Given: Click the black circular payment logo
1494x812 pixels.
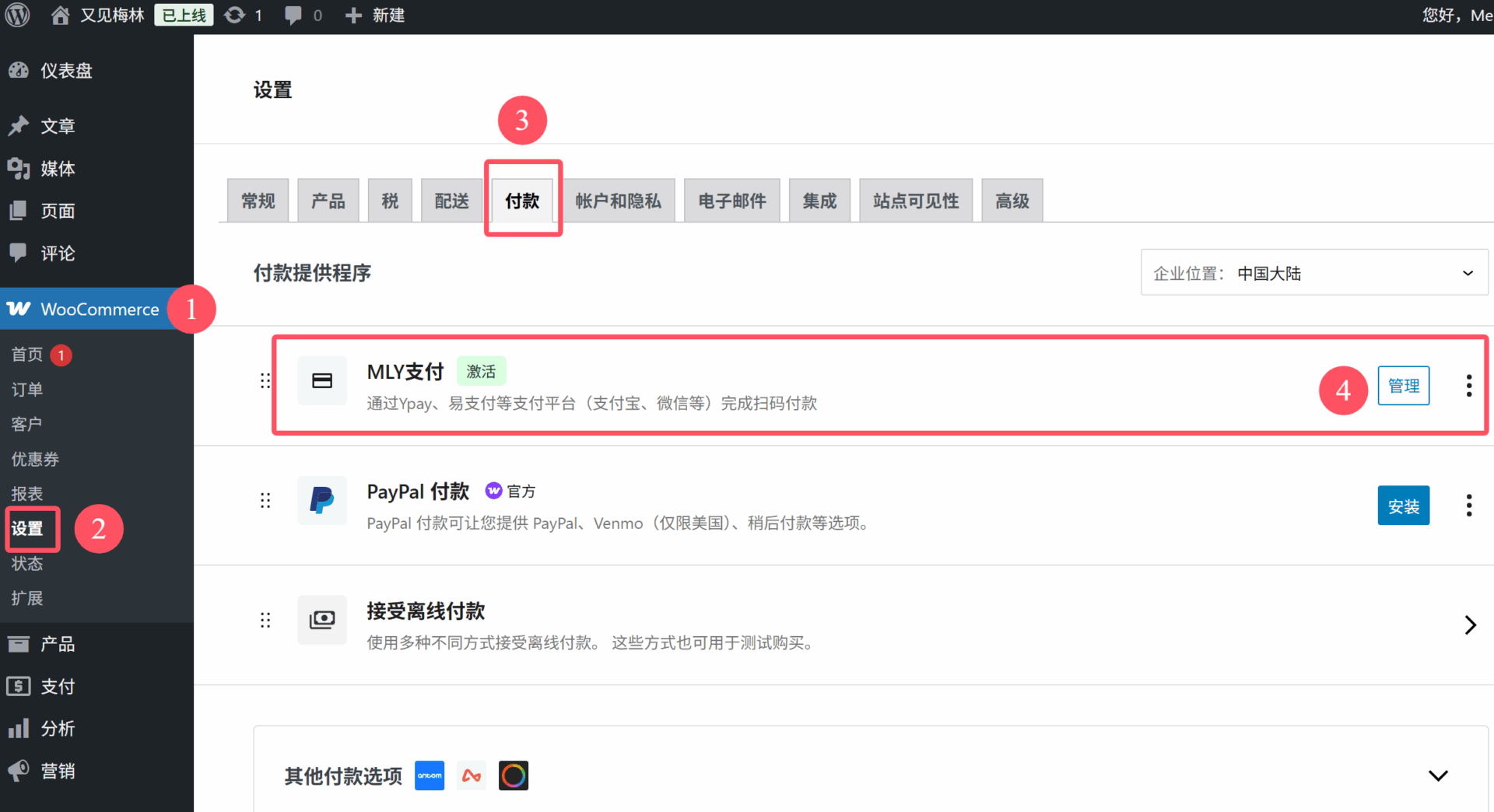Looking at the screenshot, I should point(514,775).
